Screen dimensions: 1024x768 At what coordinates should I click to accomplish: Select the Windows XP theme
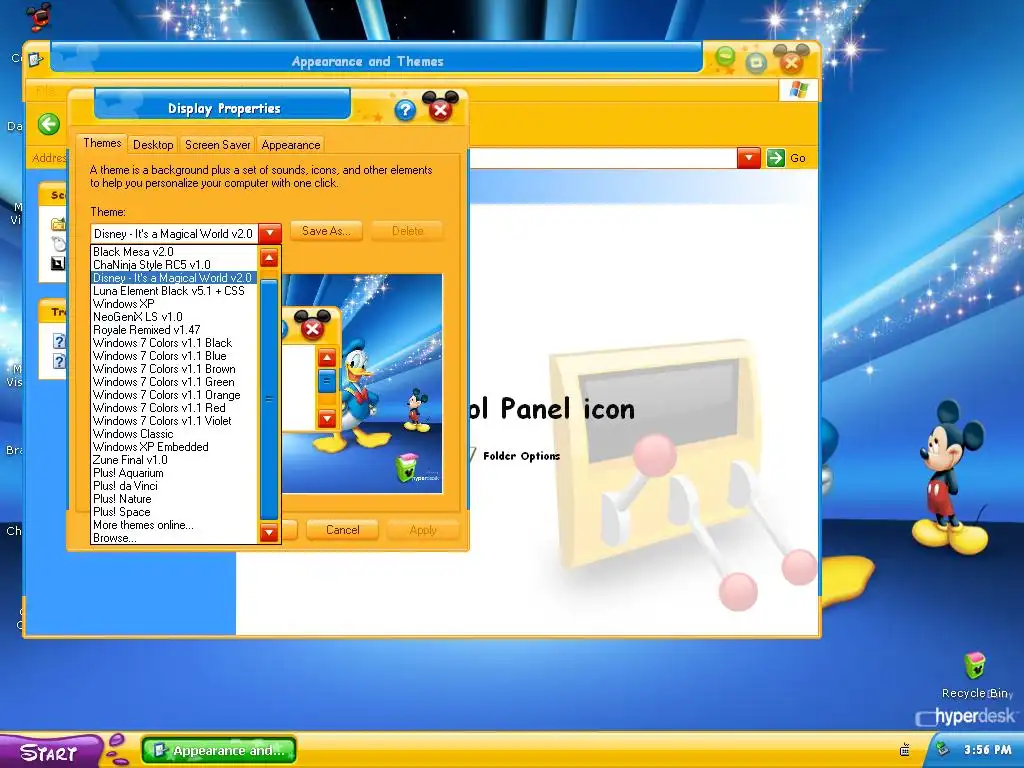174,304
